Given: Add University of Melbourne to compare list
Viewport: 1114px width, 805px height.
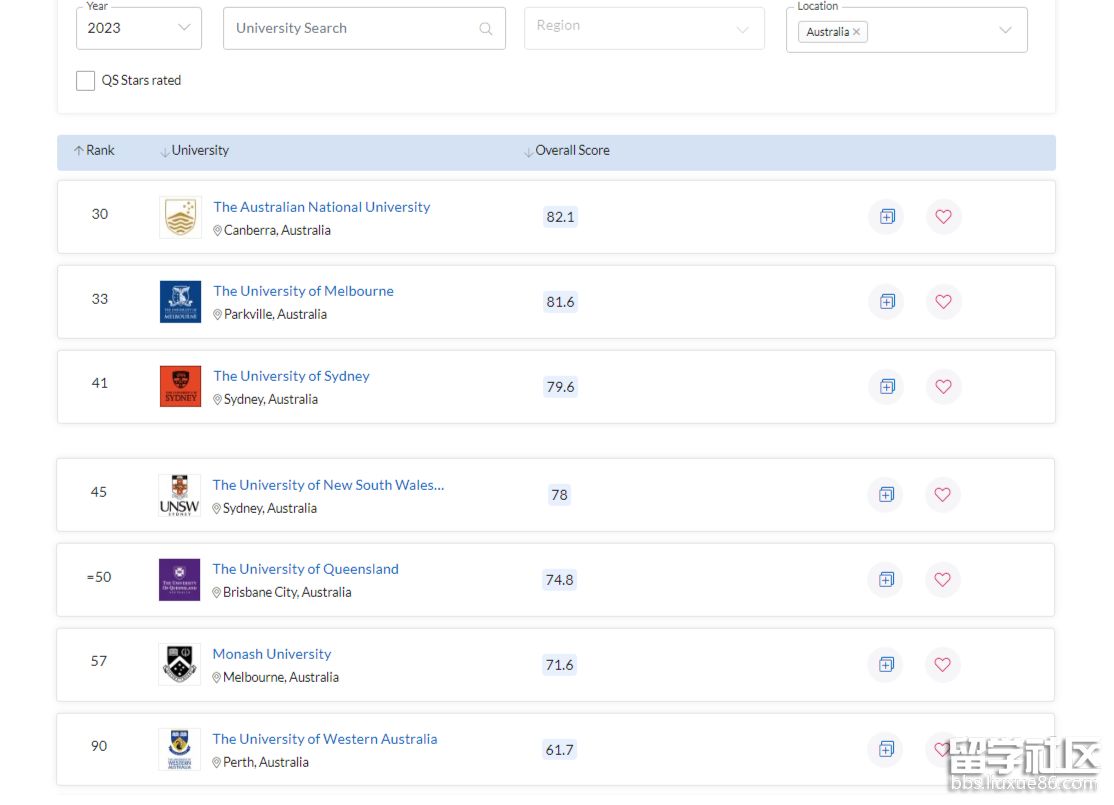Looking at the screenshot, I should point(887,302).
